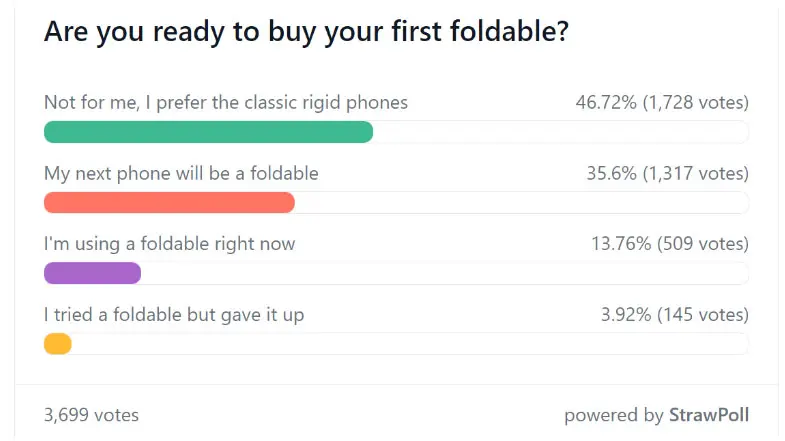Open the StrawPoll link
The height and width of the screenshot is (441, 785).
[709, 415]
